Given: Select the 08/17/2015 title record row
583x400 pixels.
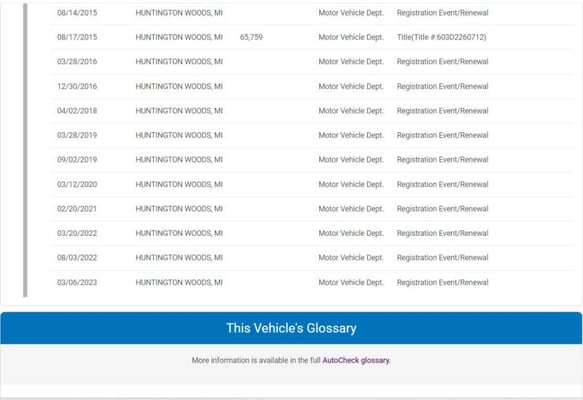Looking at the screenshot, I should coord(312,37).
